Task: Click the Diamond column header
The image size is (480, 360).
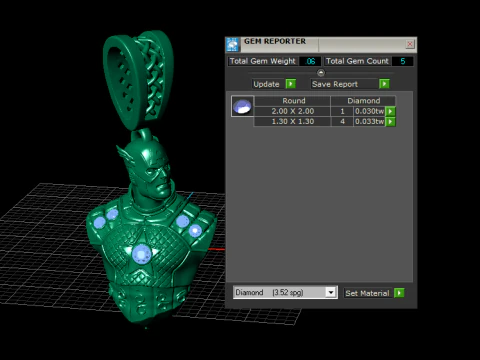Action: (x=363, y=101)
